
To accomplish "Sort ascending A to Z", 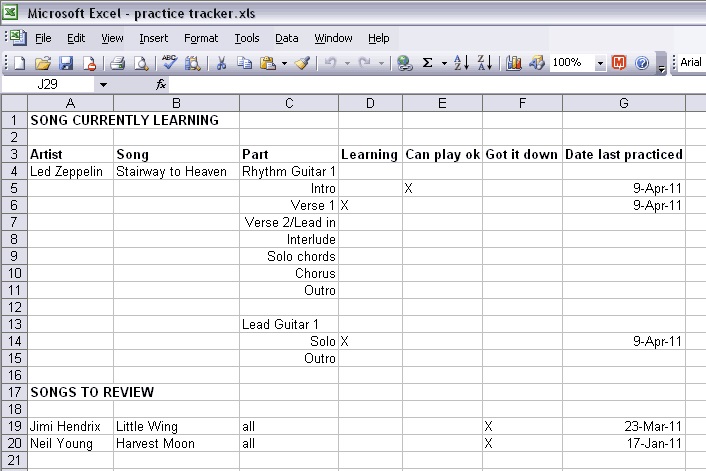I will pyautogui.click(x=462, y=63).
